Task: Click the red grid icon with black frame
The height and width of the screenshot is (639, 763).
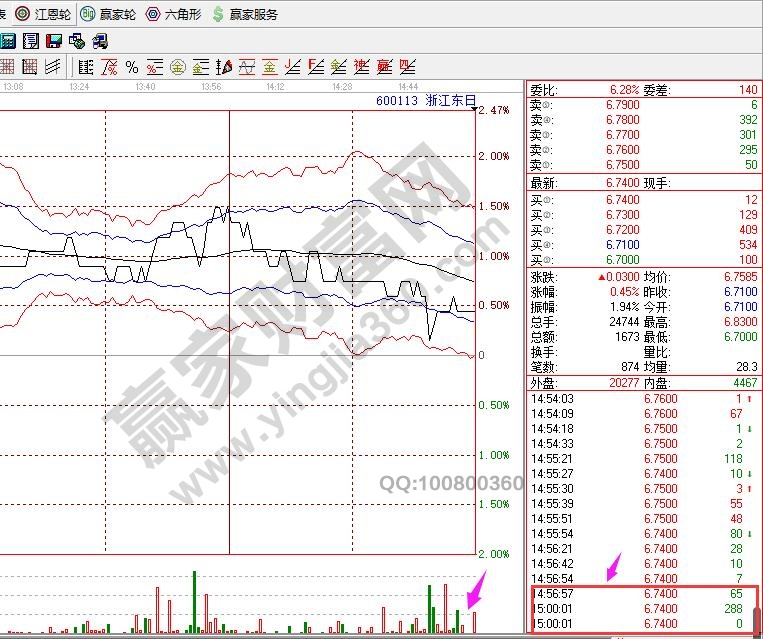Action: point(30,67)
